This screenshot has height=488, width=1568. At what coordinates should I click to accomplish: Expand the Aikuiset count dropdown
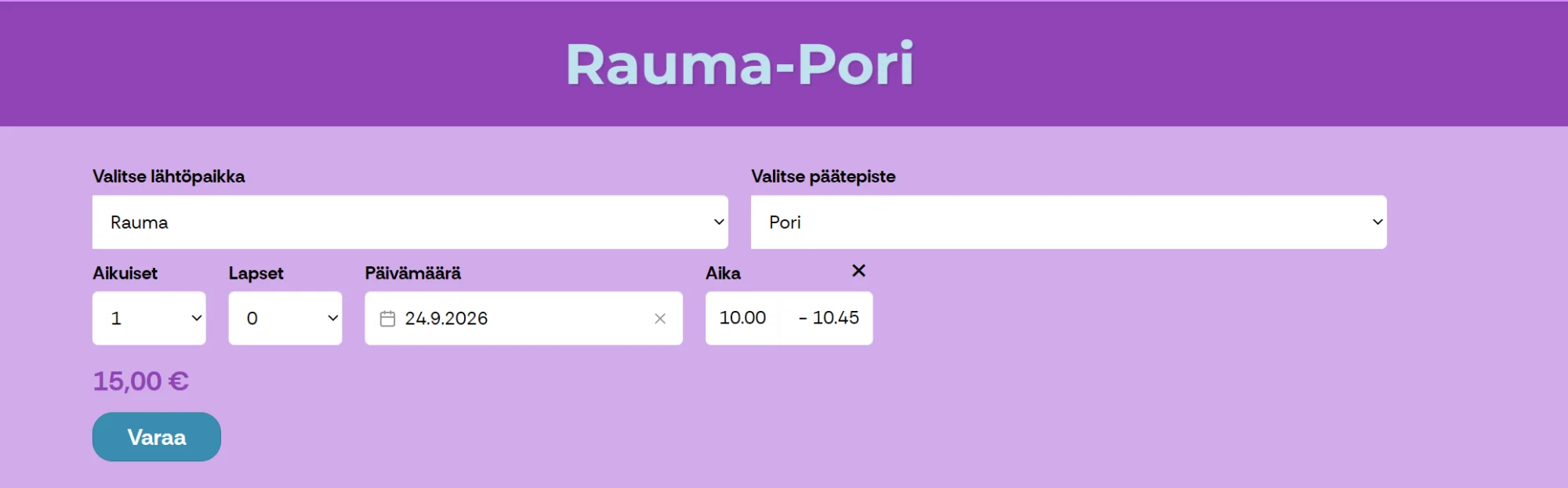[x=149, y=318]
